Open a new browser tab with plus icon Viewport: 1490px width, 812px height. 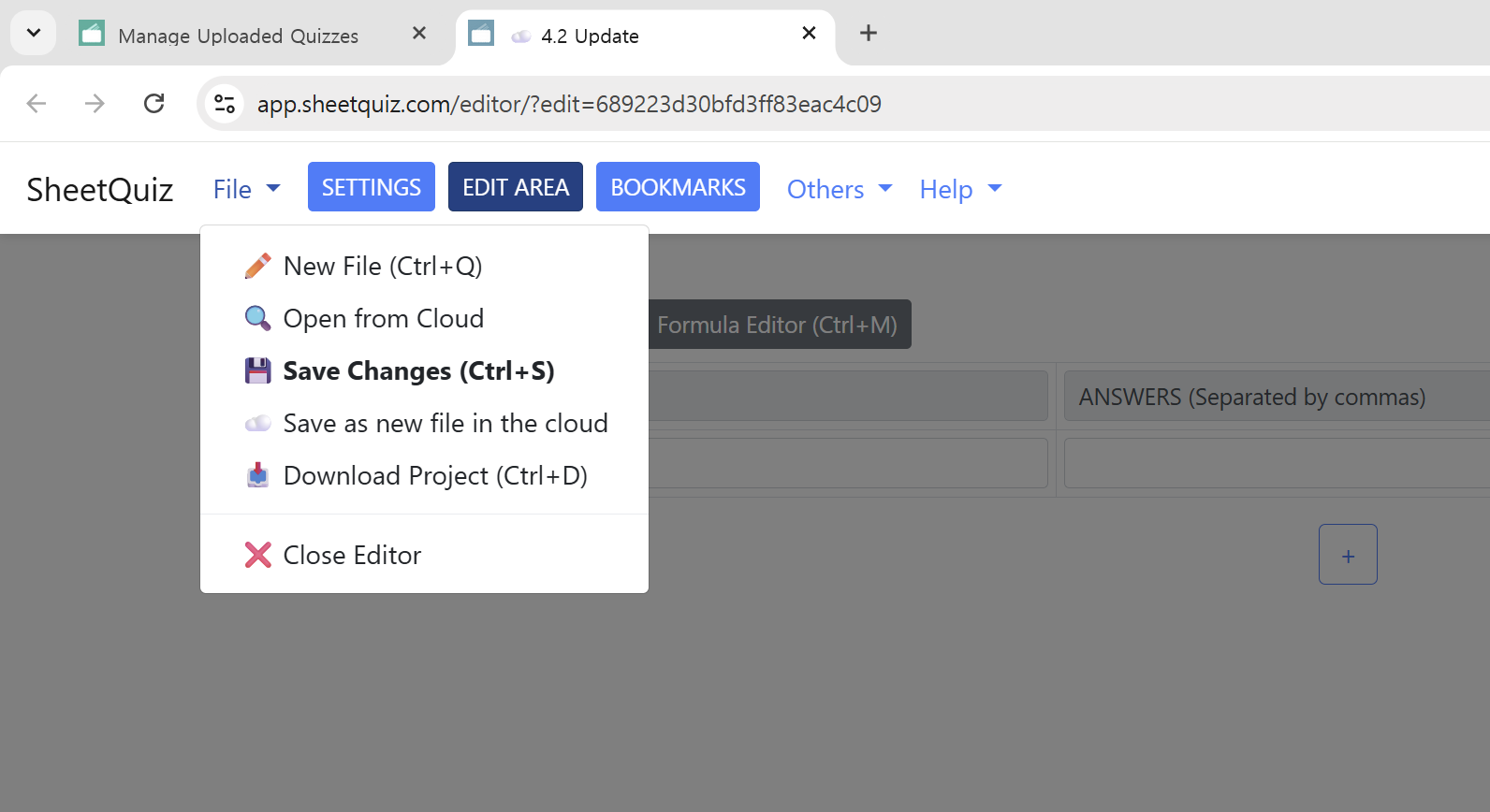pyautogui.click(x=868, y=34)
